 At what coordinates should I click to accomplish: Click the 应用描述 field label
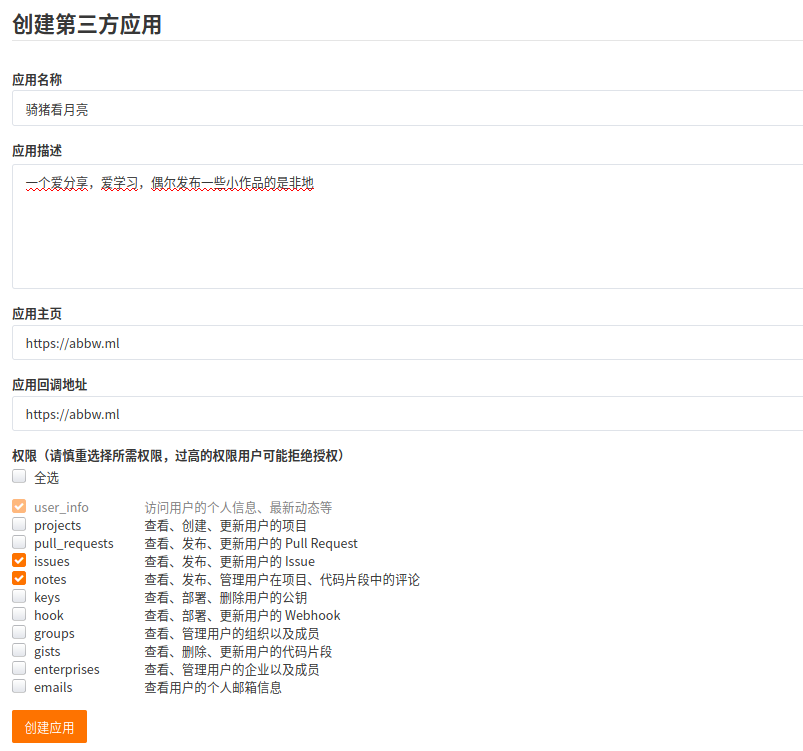click(37, 151)
